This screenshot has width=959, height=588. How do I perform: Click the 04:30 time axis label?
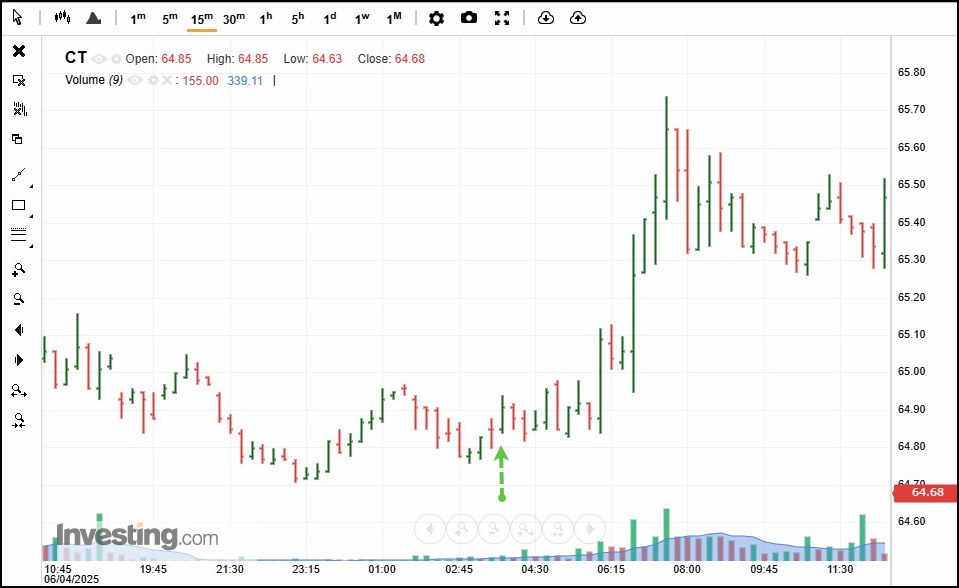tap(535, 569)
